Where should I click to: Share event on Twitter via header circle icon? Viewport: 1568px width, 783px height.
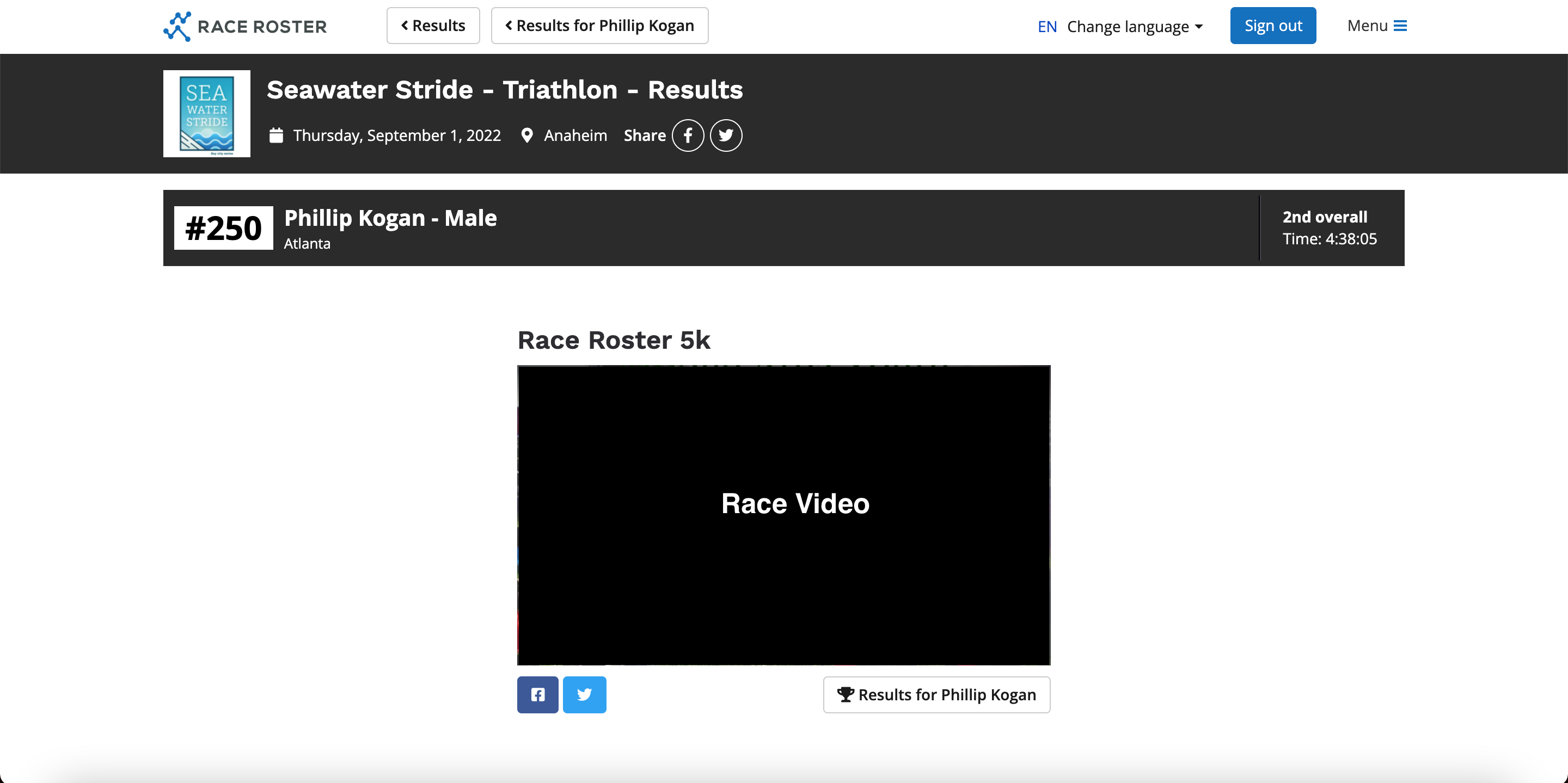pyautogui.click(x=726, y=135)
